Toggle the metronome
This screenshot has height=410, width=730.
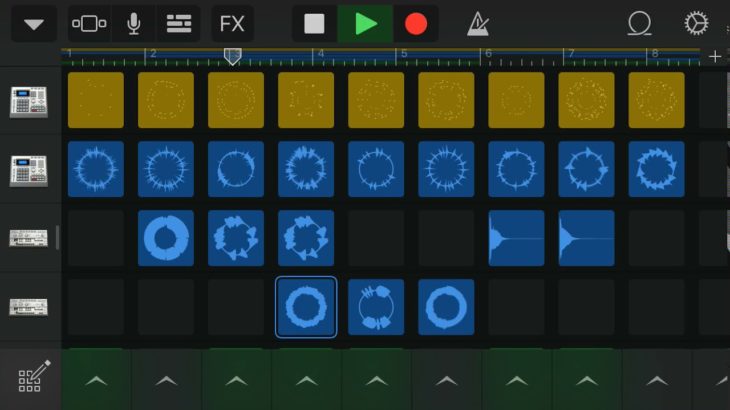click(x=478, y=24)
